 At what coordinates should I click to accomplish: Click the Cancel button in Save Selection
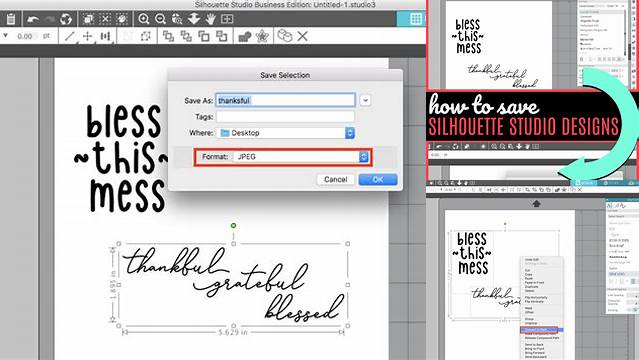[x=335, y=179]
